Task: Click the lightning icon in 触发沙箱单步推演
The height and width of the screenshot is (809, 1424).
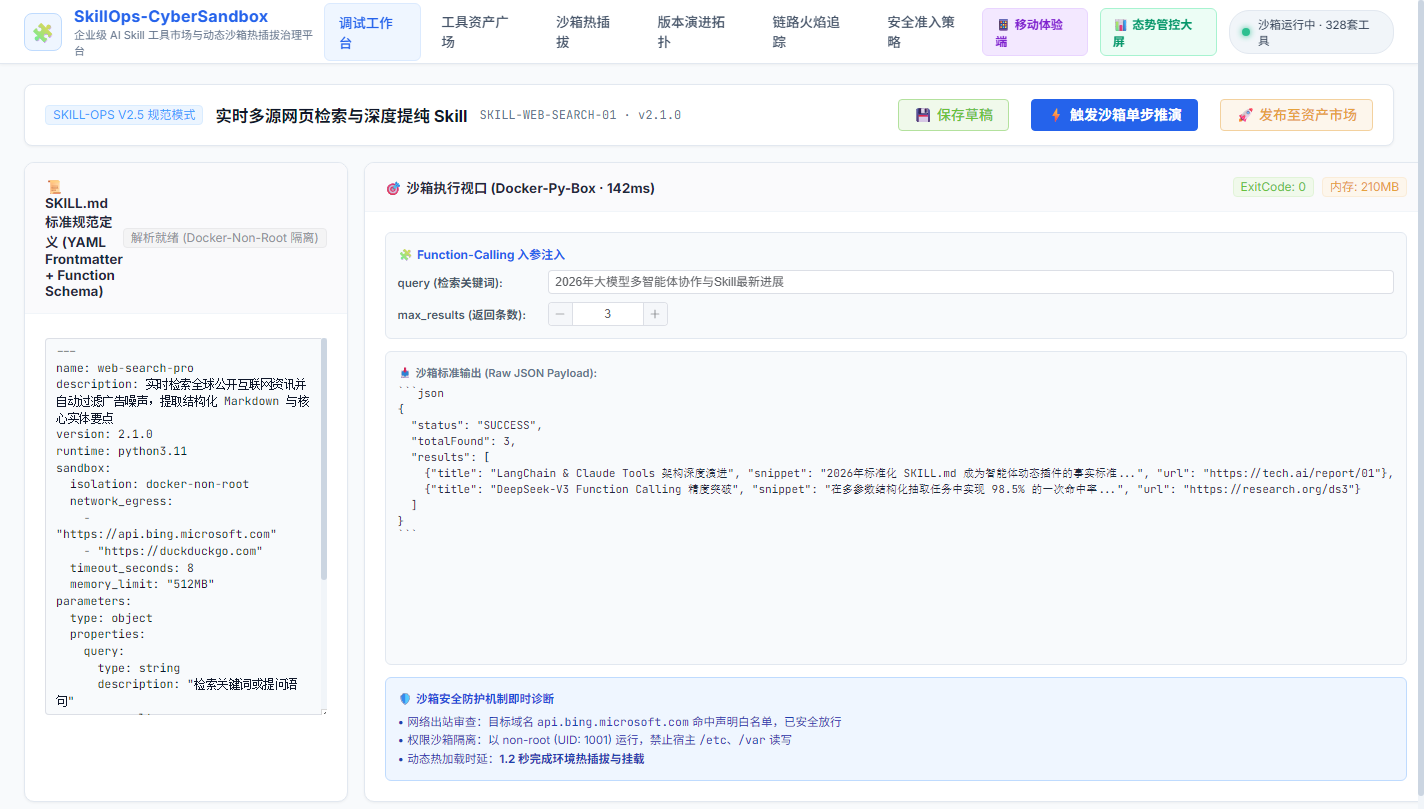Action: [1056, 115]
